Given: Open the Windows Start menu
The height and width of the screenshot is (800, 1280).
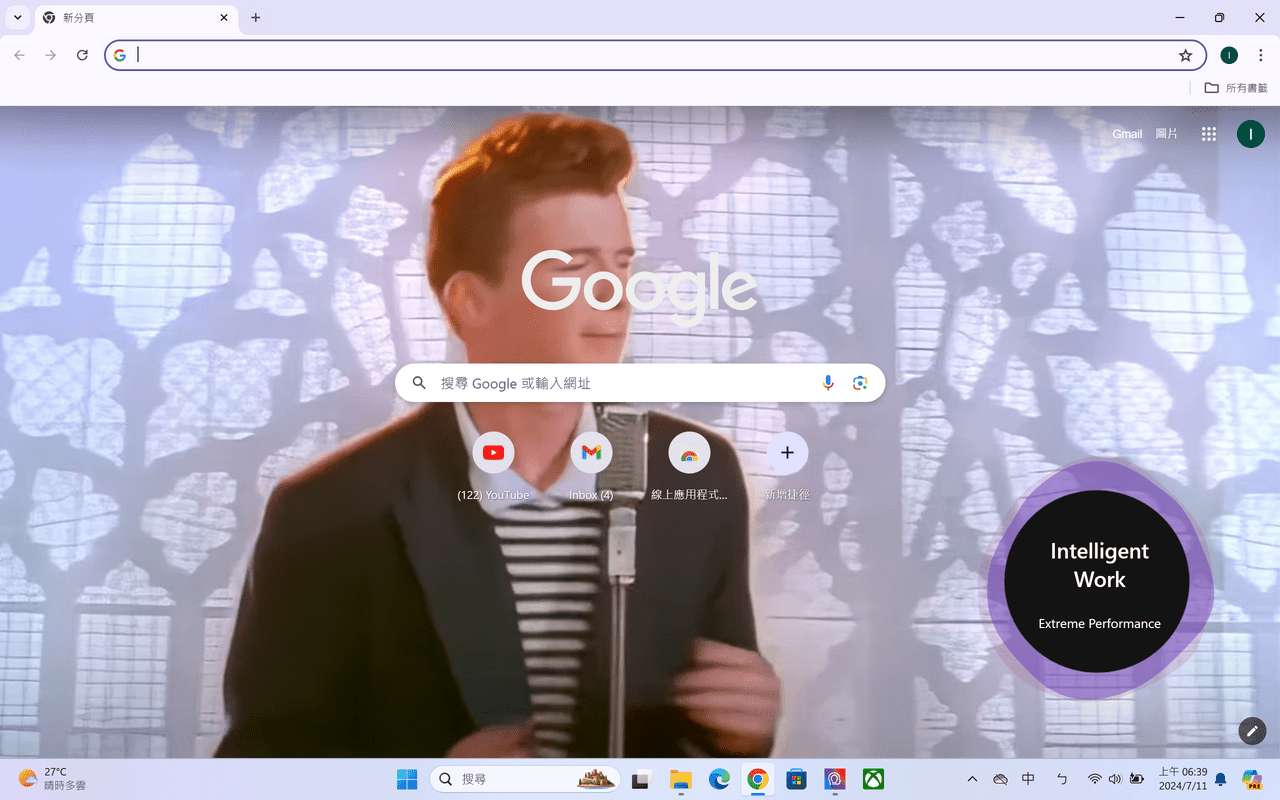Looking at the screenshot, I should (x=407, y=779).
